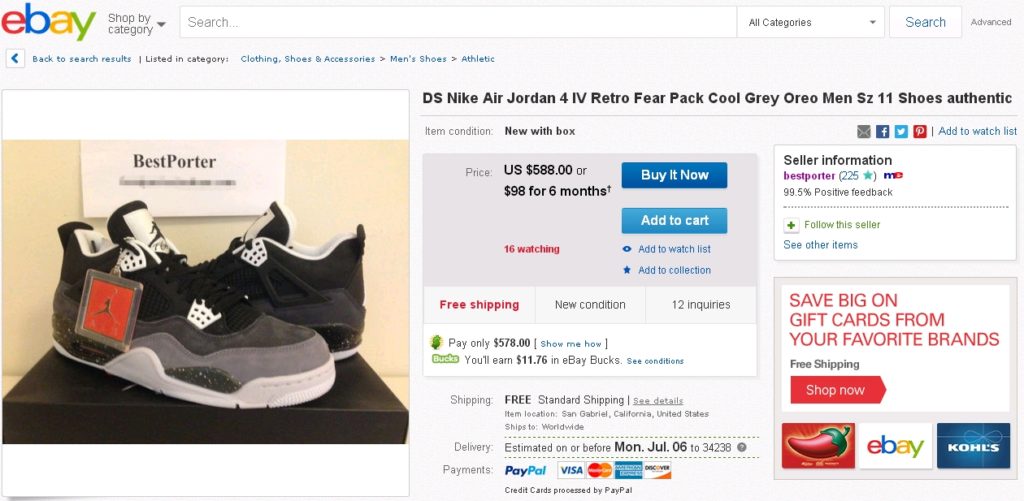Open the See other items link
The width and height of the screenshot is (1024, 501).
pos(820,245)
